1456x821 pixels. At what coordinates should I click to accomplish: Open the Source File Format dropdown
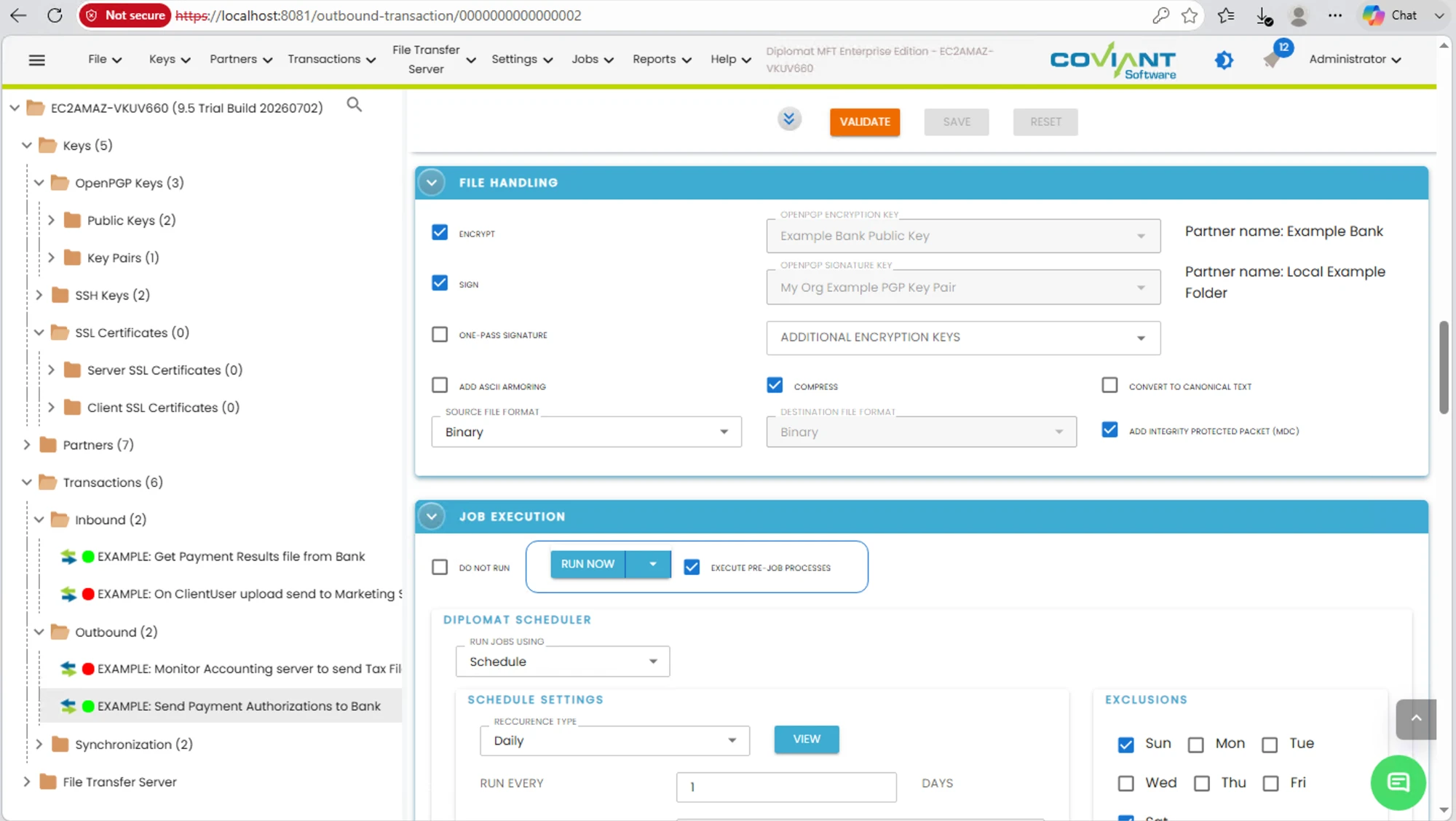pyautogui.click(x=586, y=432)
